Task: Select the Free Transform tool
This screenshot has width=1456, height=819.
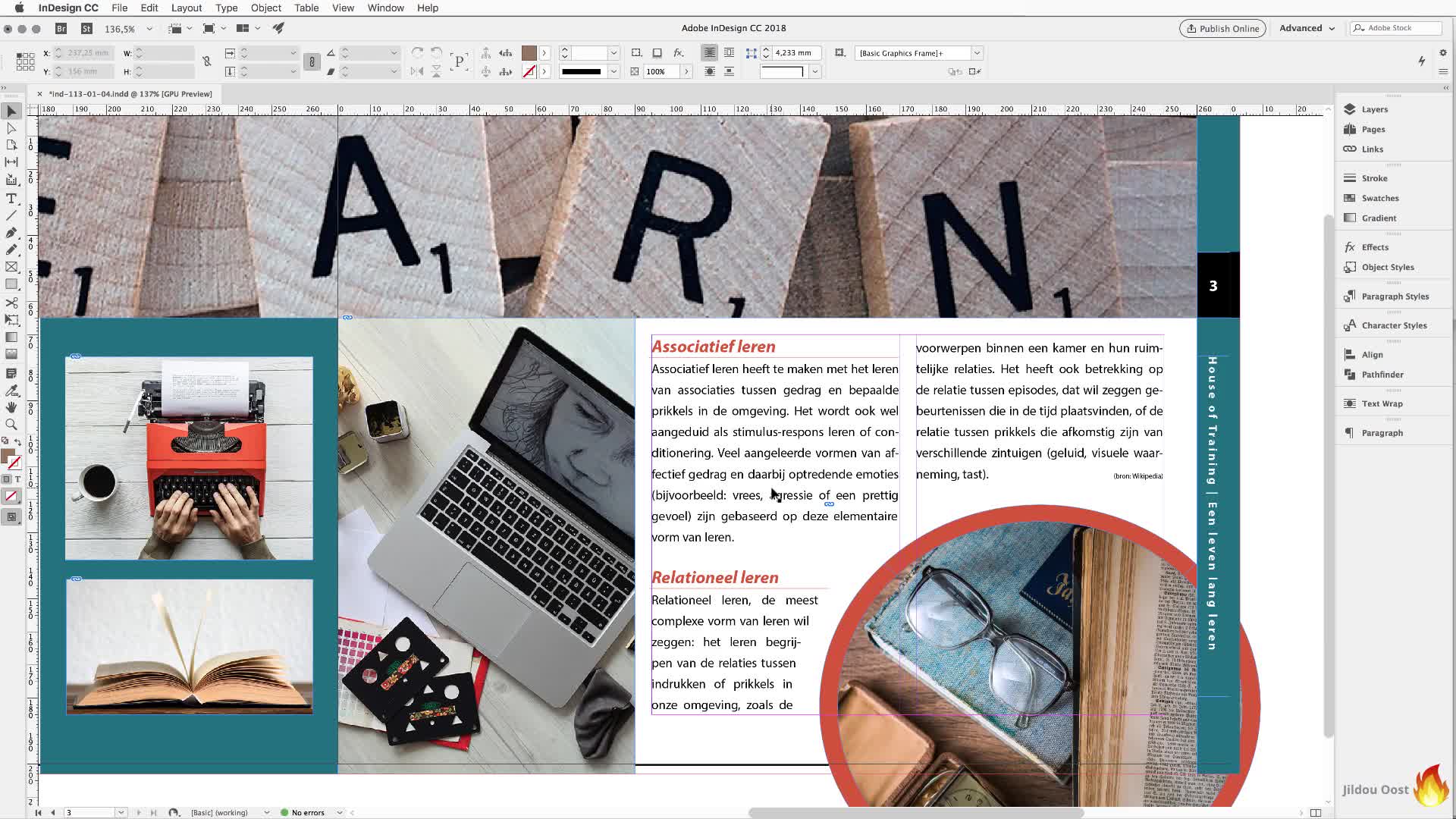Action: [x=11, y=320]
